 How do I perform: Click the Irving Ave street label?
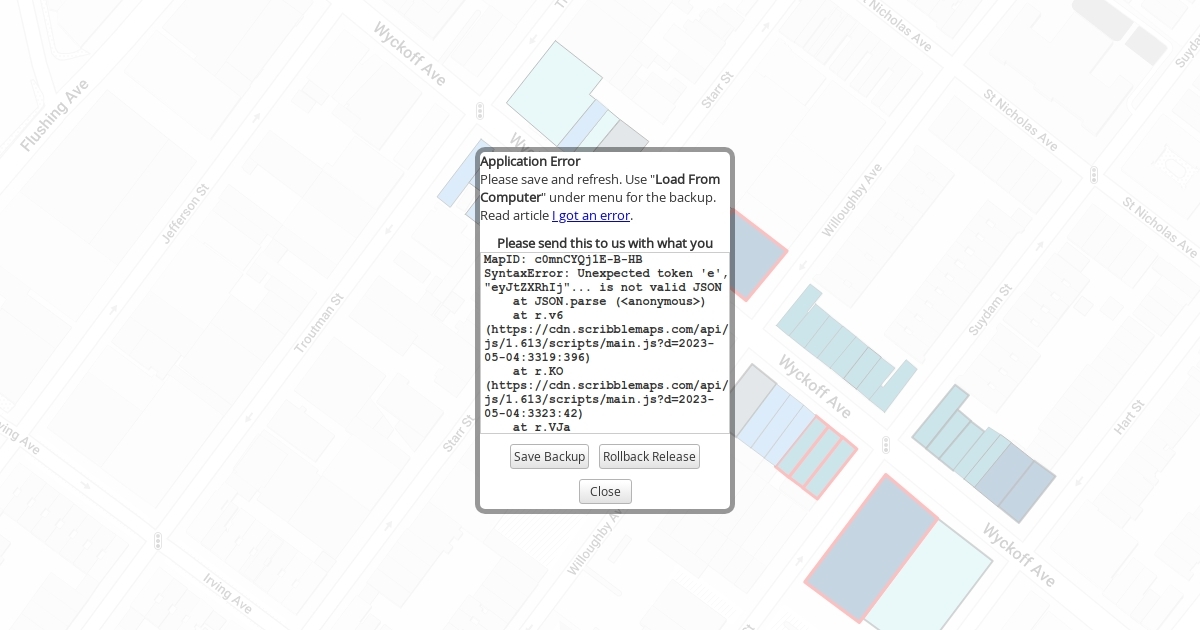tap(227, 592)
